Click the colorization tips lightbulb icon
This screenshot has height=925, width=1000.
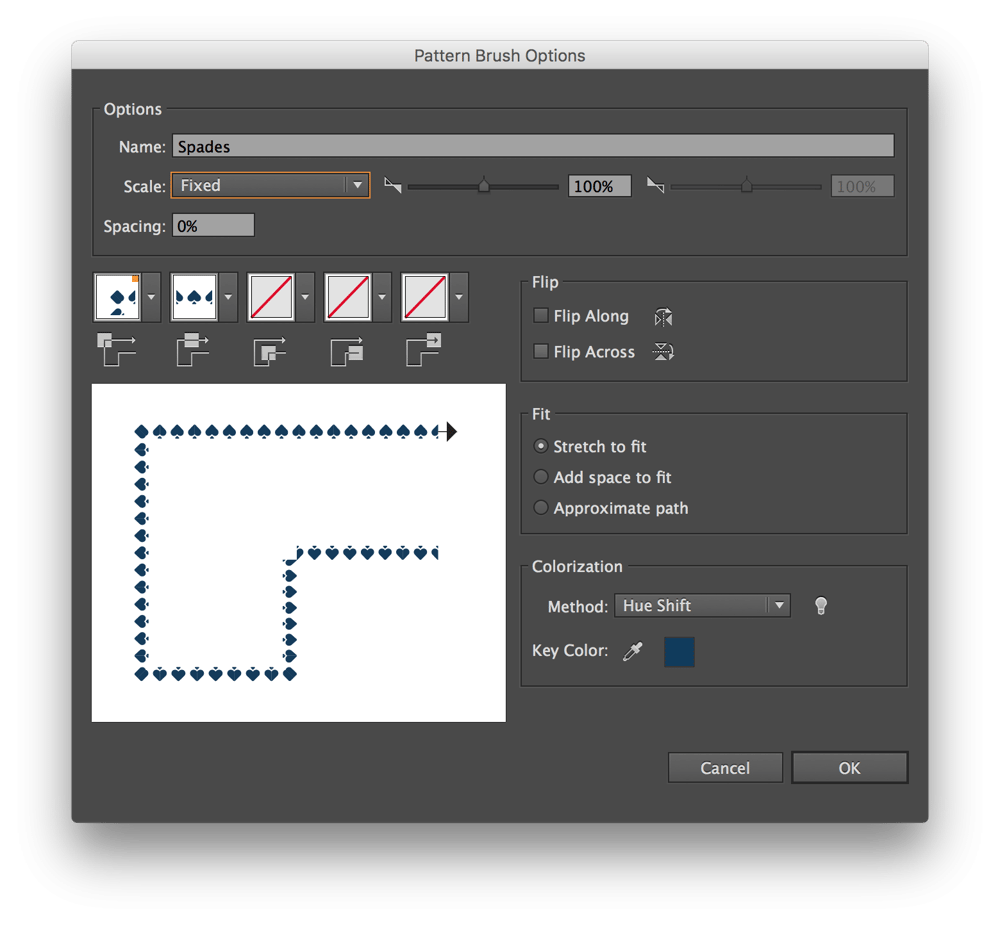coord(821,605)
